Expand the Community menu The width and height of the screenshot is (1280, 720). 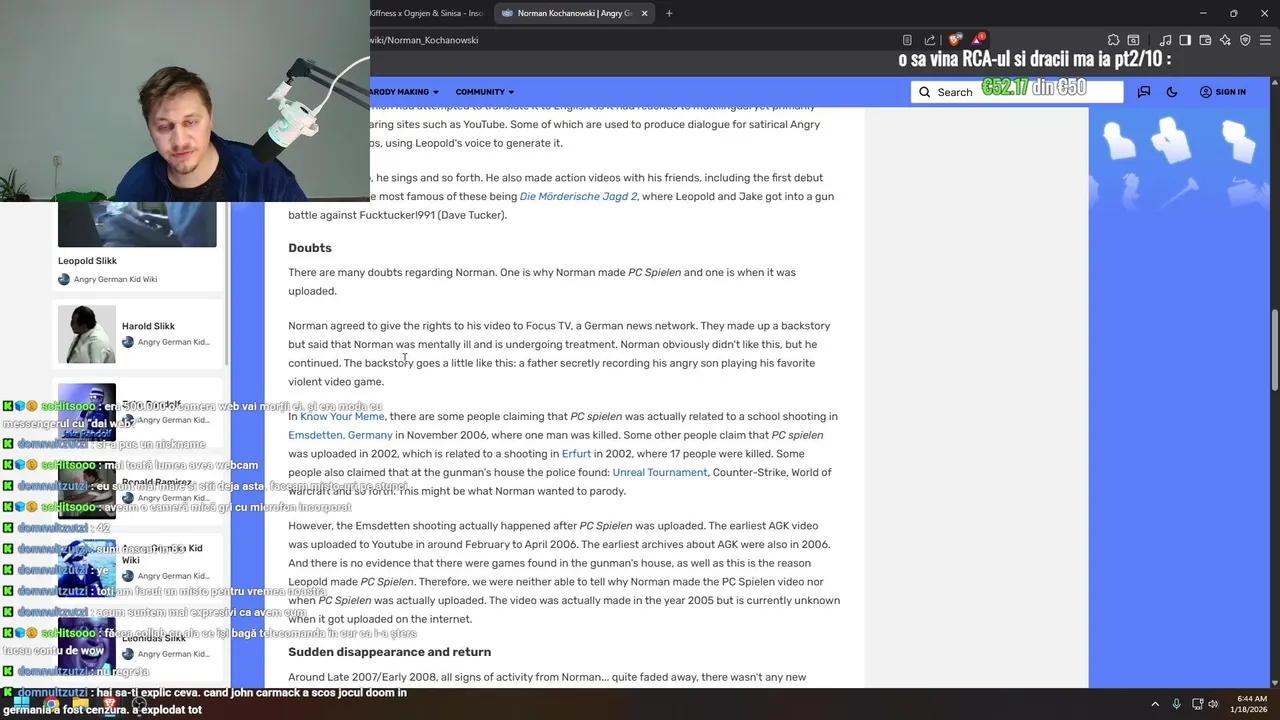coord(485,92)
